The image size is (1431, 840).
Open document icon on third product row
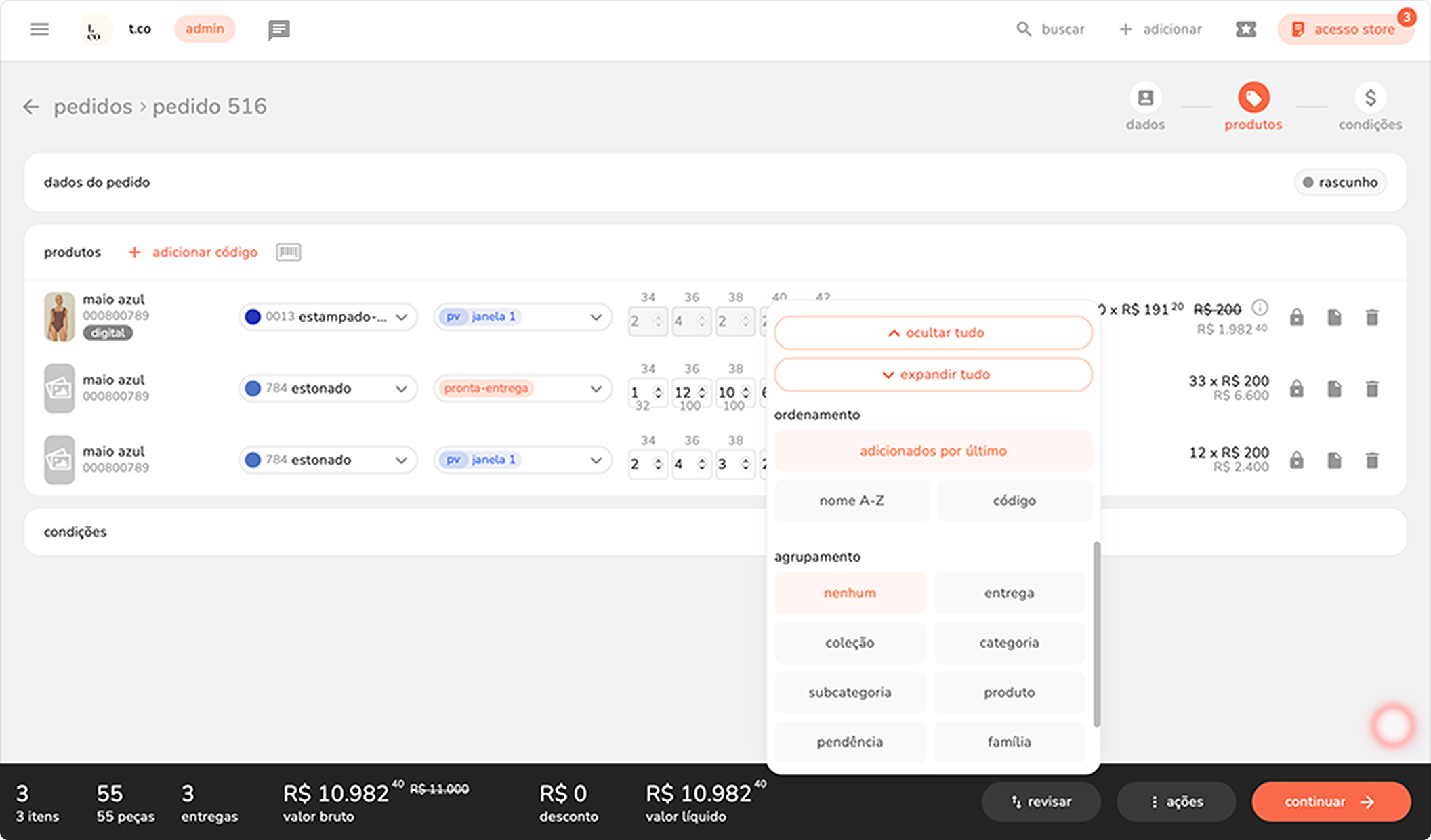[x=1334, y=461]
